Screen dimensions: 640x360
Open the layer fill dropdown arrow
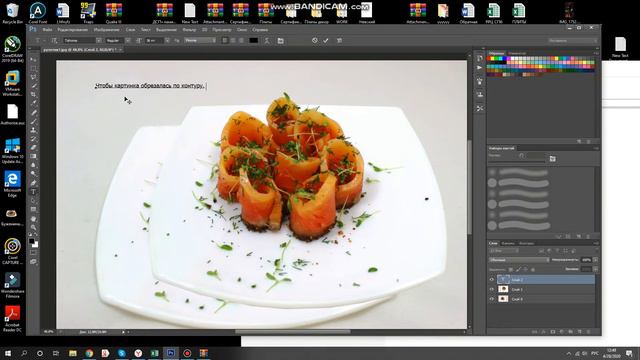coord(596,269)
